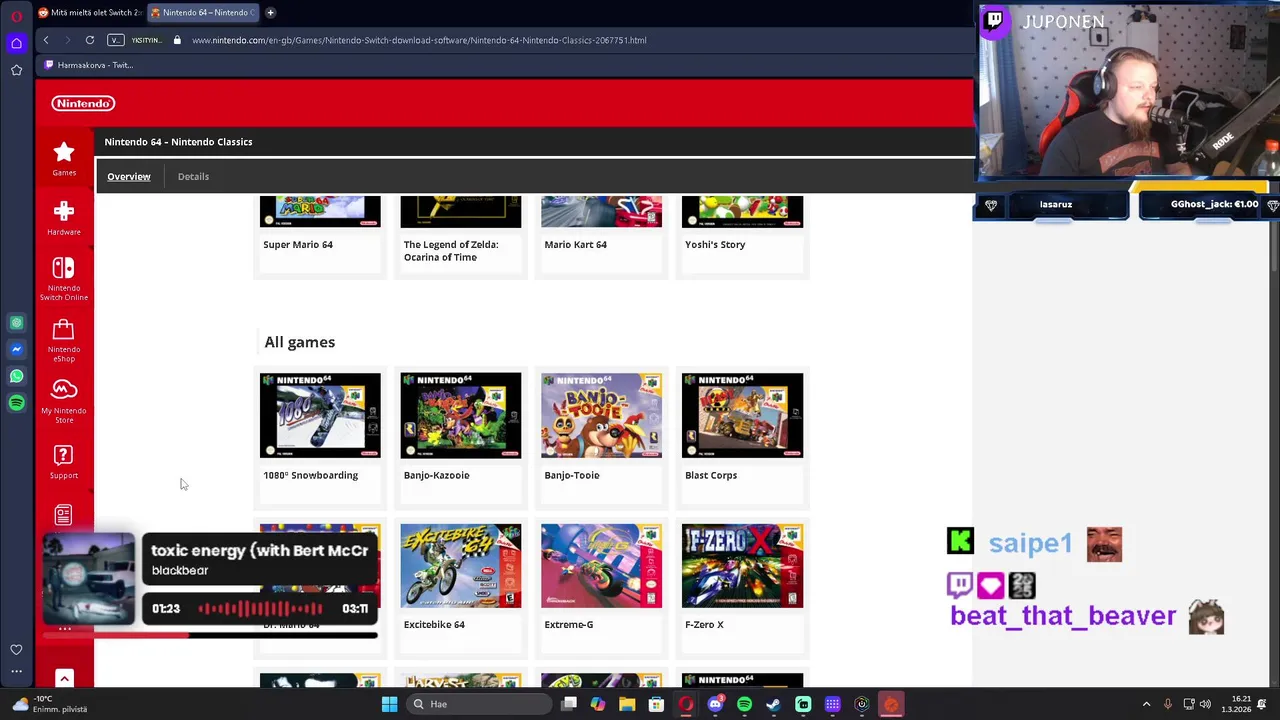Open the F-Zero X title link
This screenshot has height=720, width=1280.
pyautogui.click(x=704, y=624)
